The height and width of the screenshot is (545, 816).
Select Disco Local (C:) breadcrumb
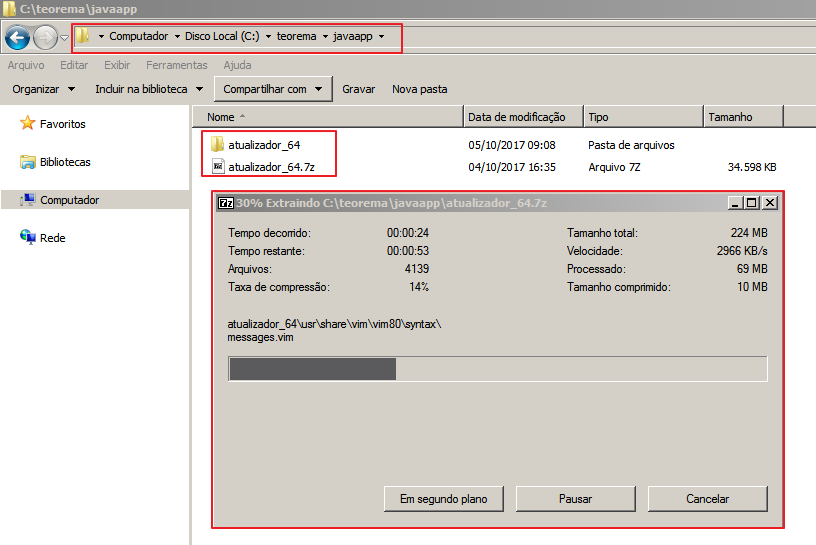pyautogui.click(x=222, y=36)
